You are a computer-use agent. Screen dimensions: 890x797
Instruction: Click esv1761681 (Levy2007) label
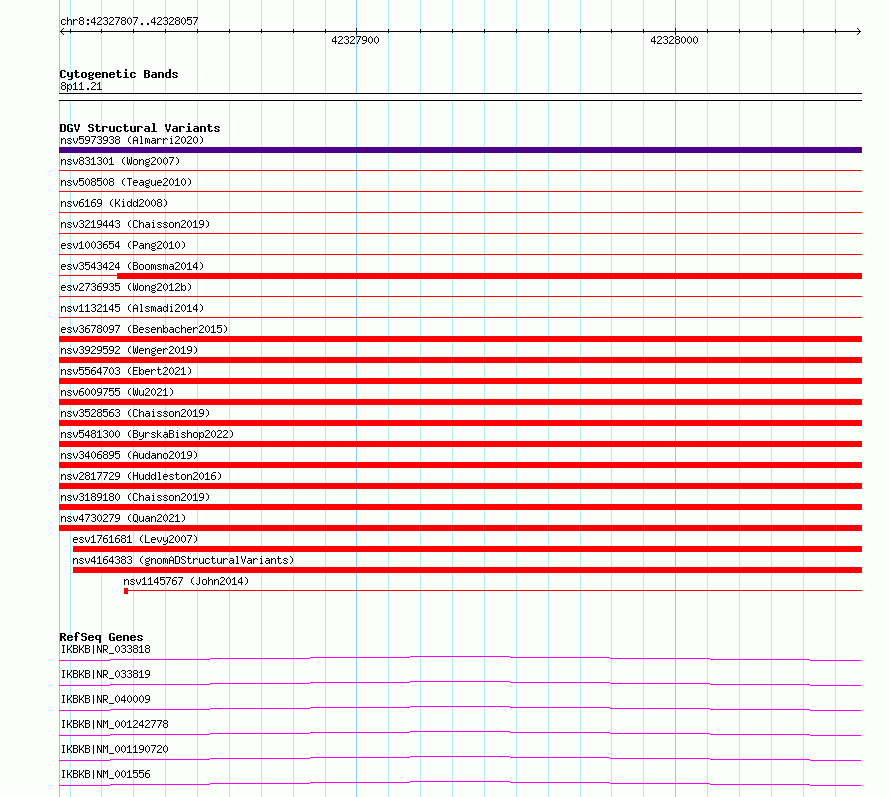click(x=135, y=539)
